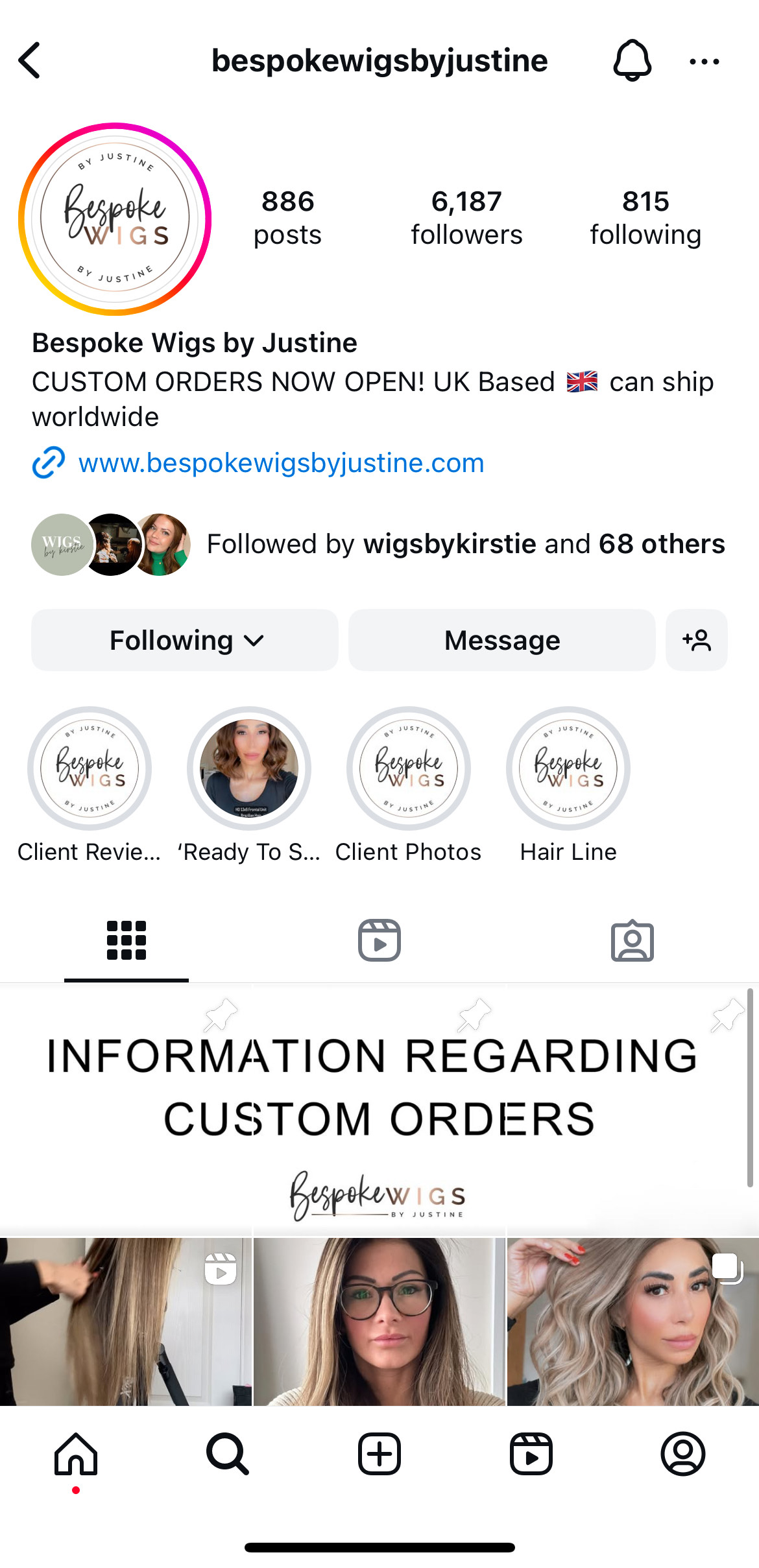
Task: Select the posts grid tab
Action: pyautogui.click(x=126, y=940)
